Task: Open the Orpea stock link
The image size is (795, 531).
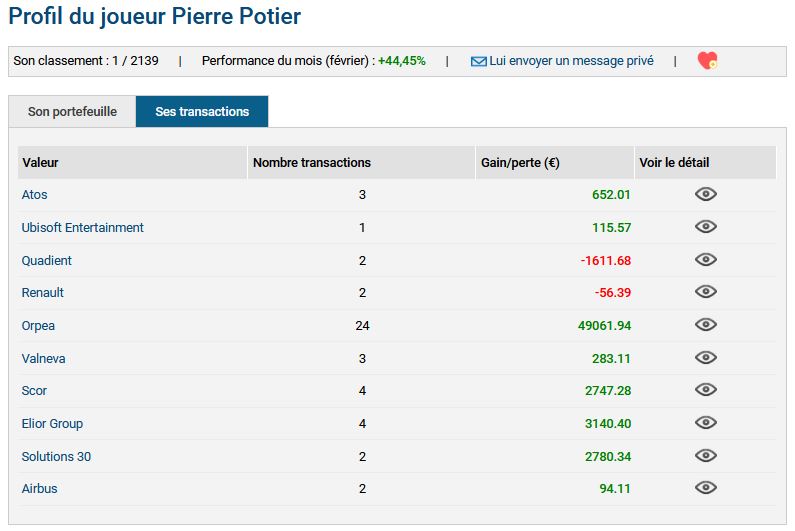Action: [38, 326]
